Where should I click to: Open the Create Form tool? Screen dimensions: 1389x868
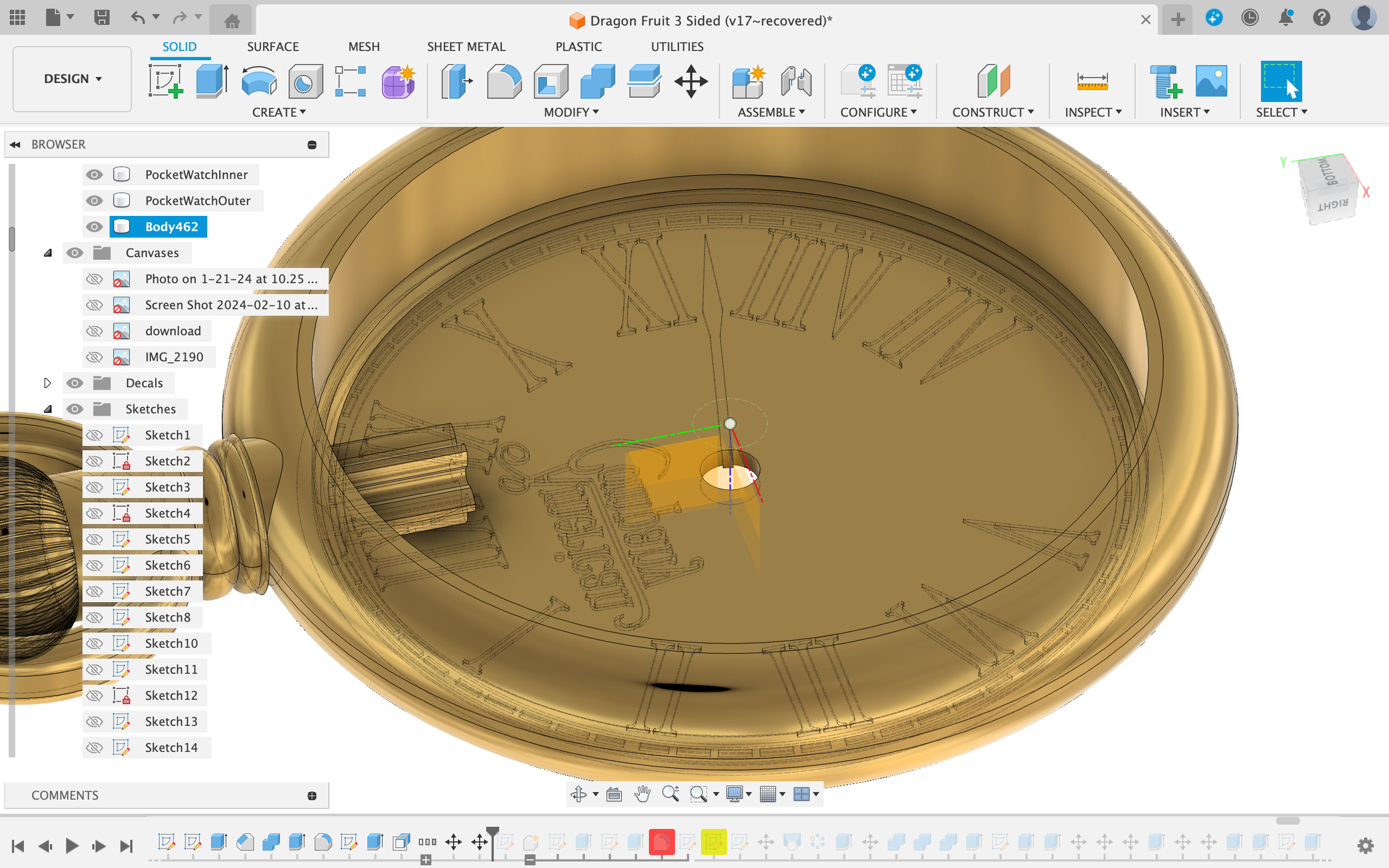coord(398,81)
